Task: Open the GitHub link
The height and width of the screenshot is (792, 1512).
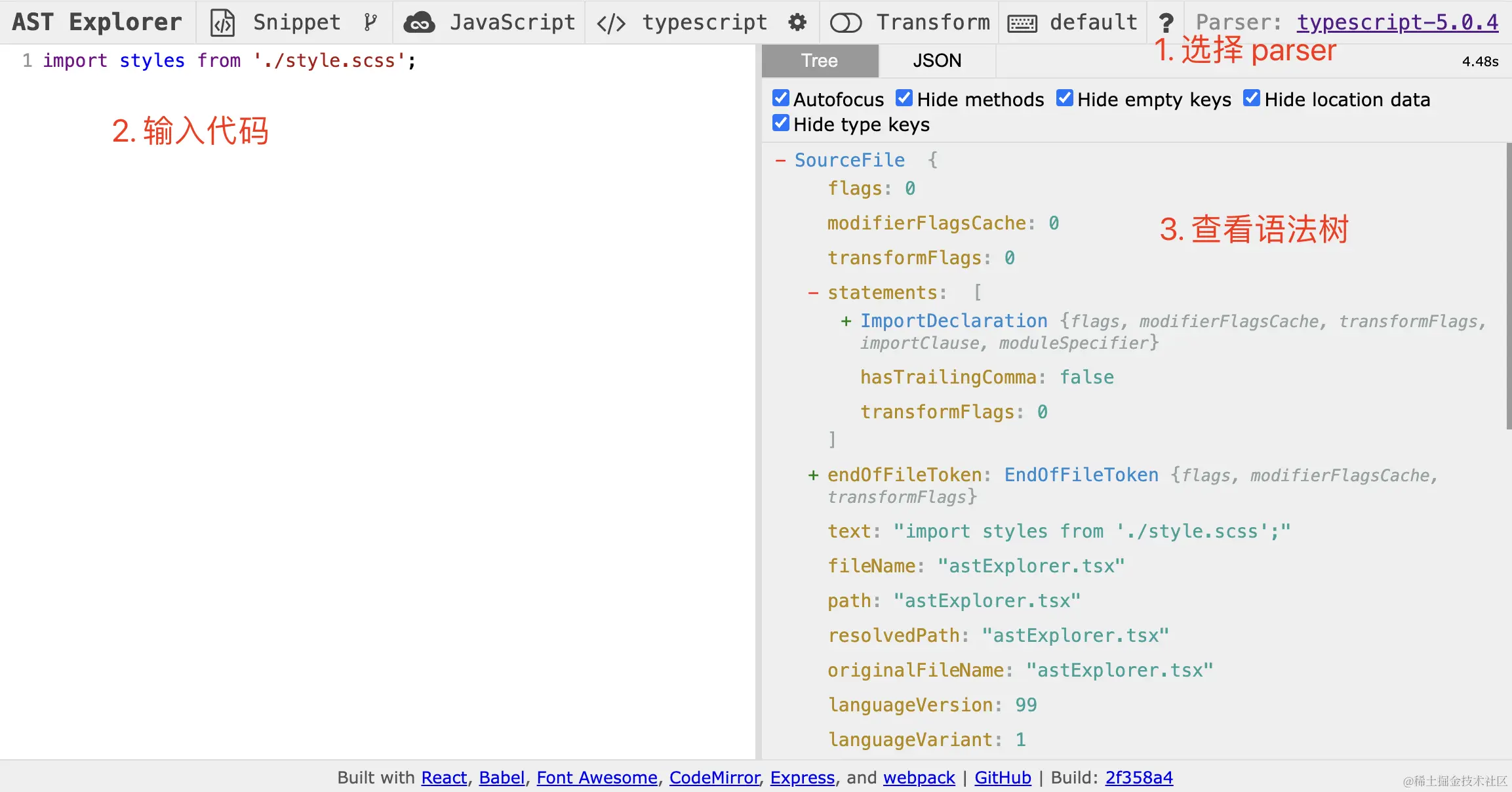Action: pos(1003,778)
